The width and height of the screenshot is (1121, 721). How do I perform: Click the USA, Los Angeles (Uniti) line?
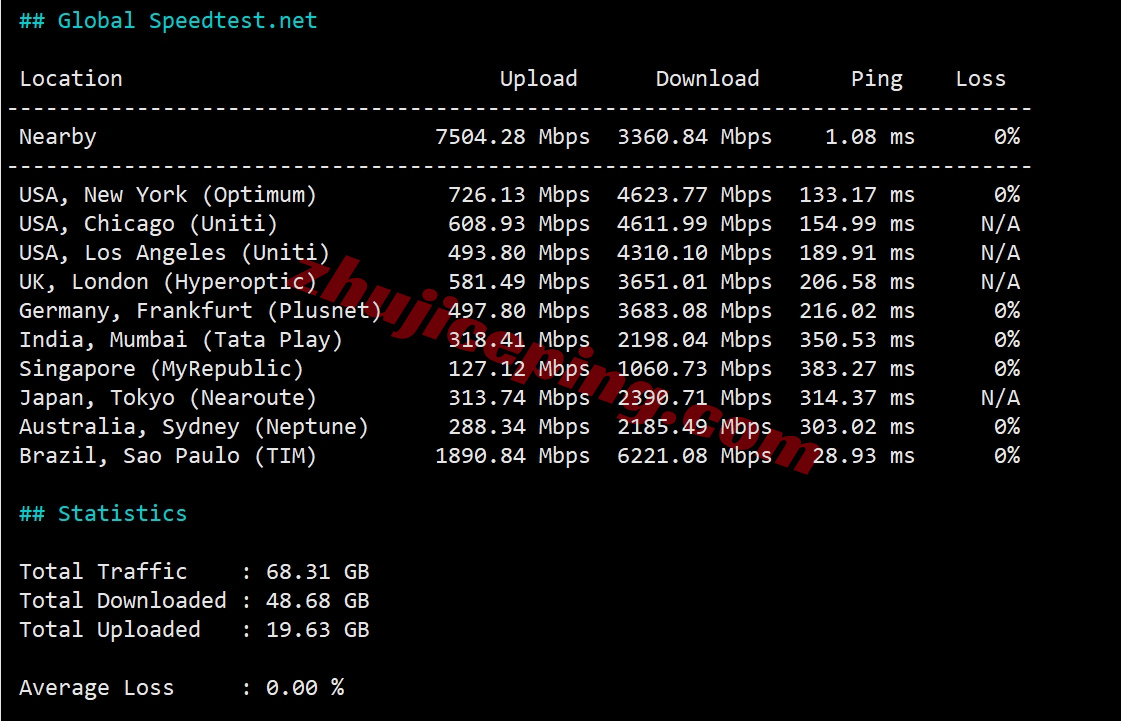point(174,253)
